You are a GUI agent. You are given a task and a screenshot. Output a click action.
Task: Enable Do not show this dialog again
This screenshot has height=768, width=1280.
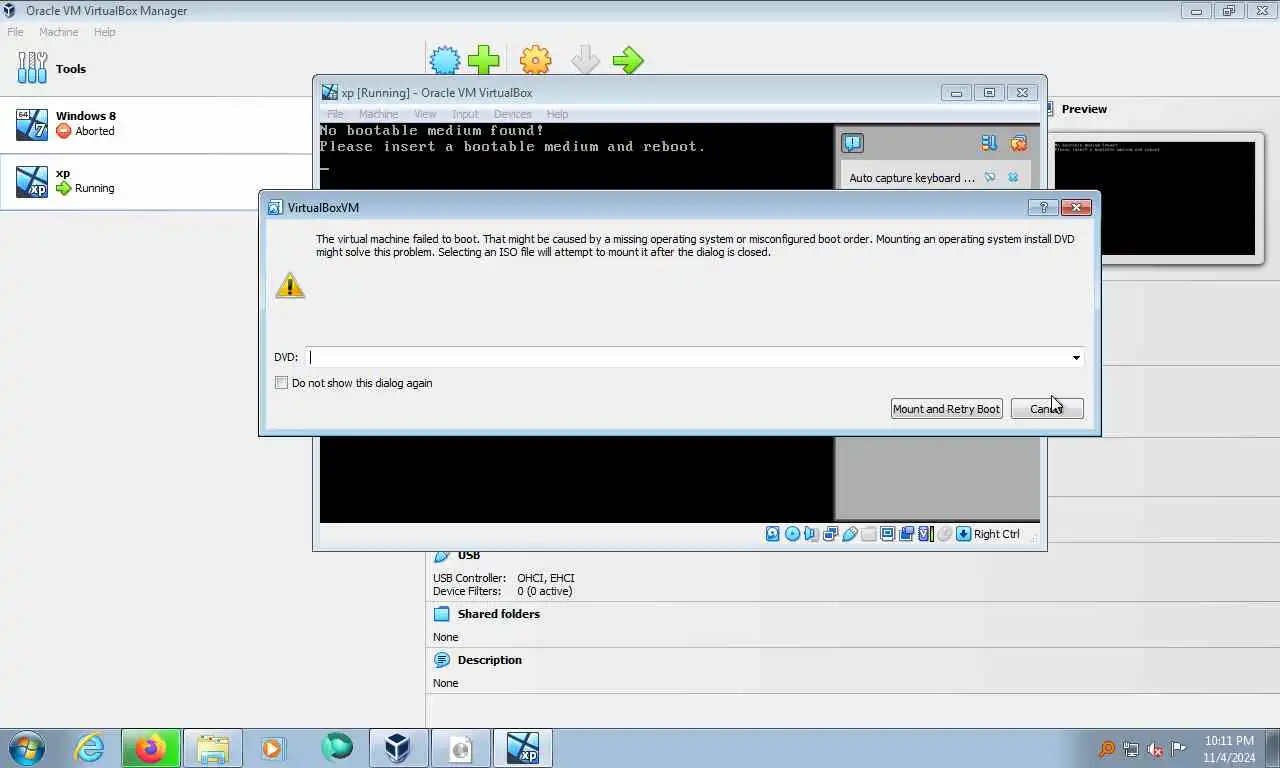point(281,383)
